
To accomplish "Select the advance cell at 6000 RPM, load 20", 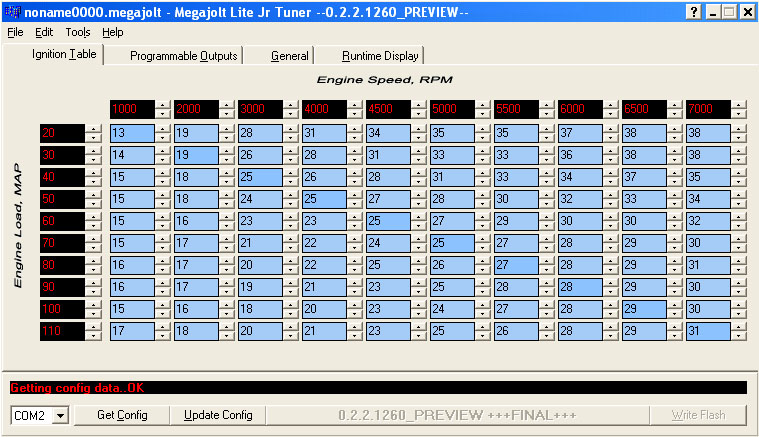I will pyautogui.click(x=580, y=133).
